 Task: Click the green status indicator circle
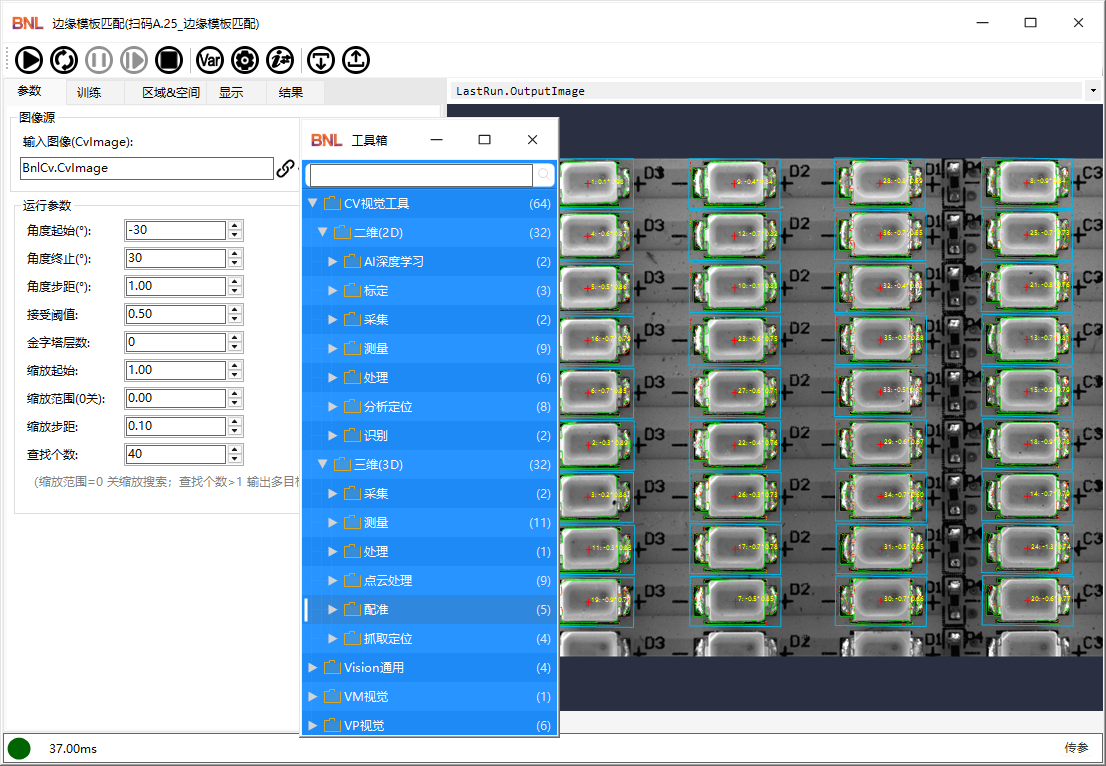tap(19, 748)
